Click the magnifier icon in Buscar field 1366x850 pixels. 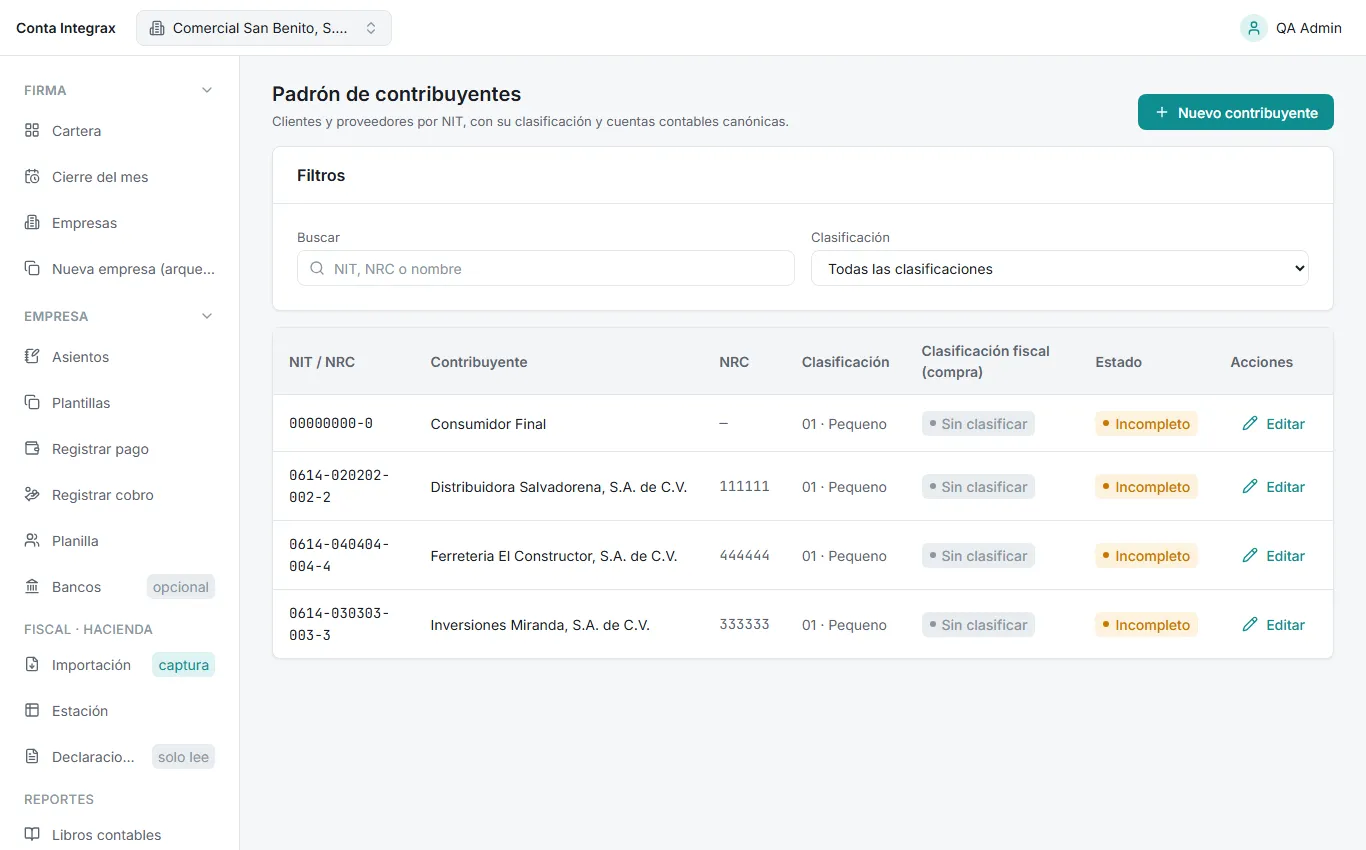point(317,269)
